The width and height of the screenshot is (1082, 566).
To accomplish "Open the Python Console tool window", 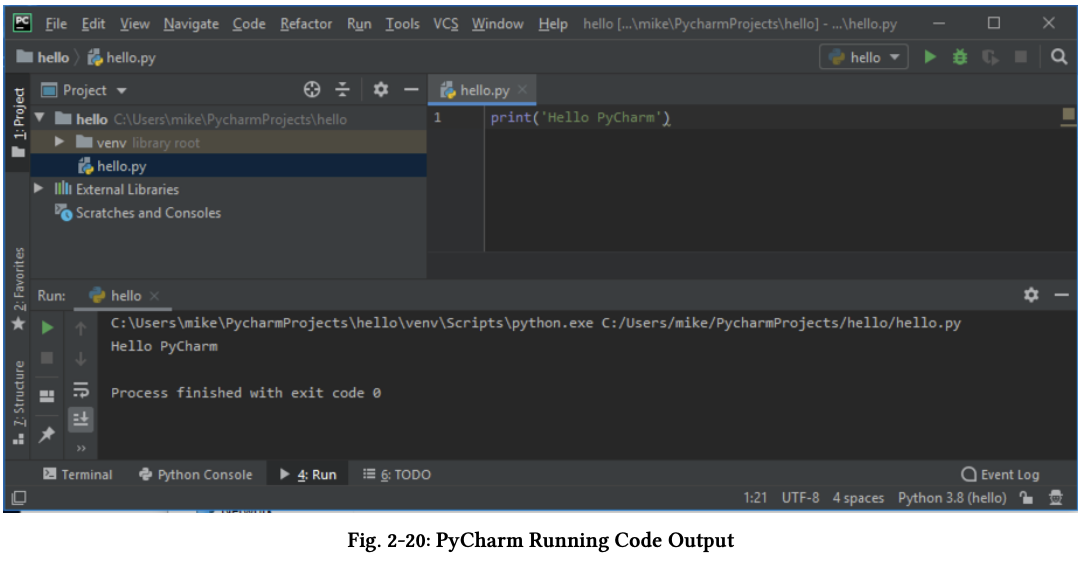I will (x=196, y=474).
